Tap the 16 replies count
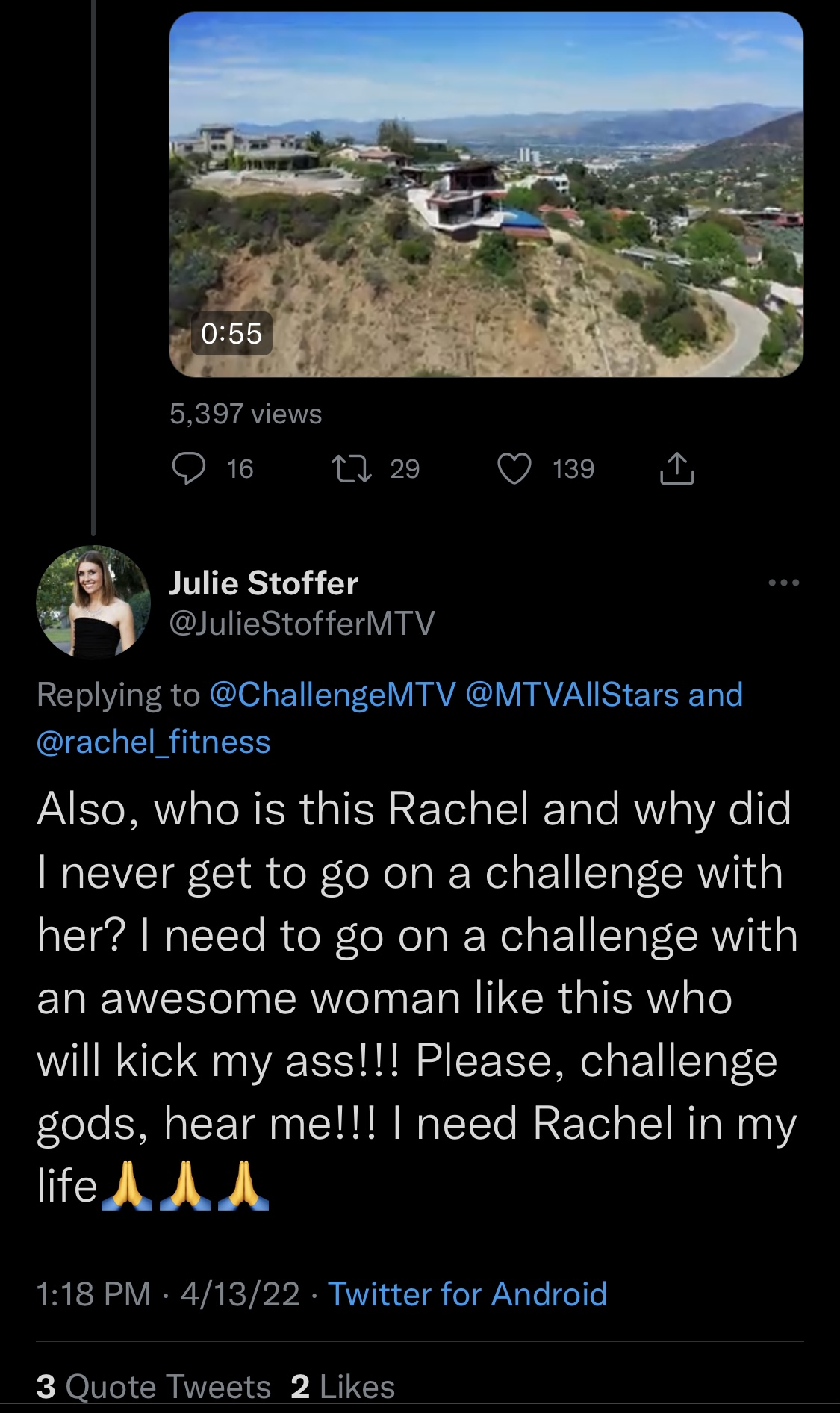This screenshot has height=1413, width=840. pos(240,469)
